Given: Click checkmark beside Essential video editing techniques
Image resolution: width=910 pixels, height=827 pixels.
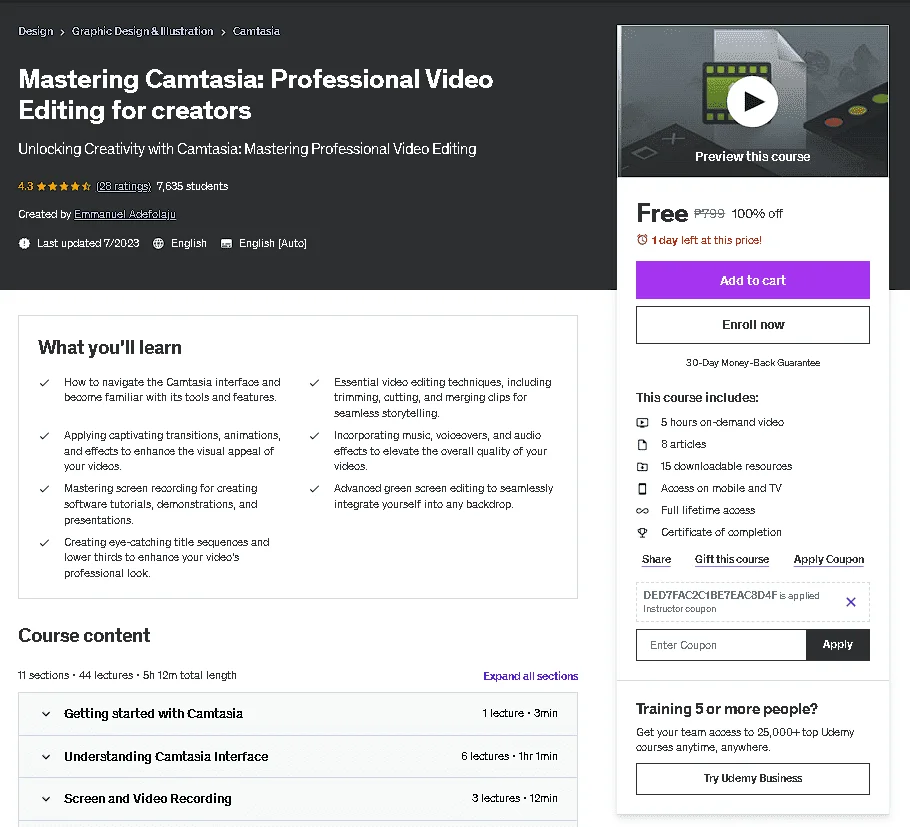Looking at the screenshot, I should point(314,382).
